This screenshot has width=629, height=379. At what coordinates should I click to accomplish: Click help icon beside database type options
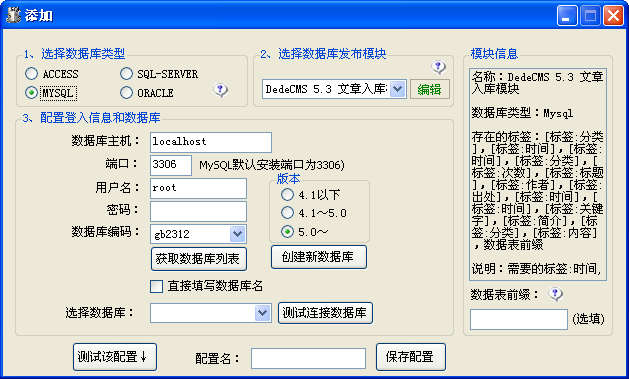point(220,90)
